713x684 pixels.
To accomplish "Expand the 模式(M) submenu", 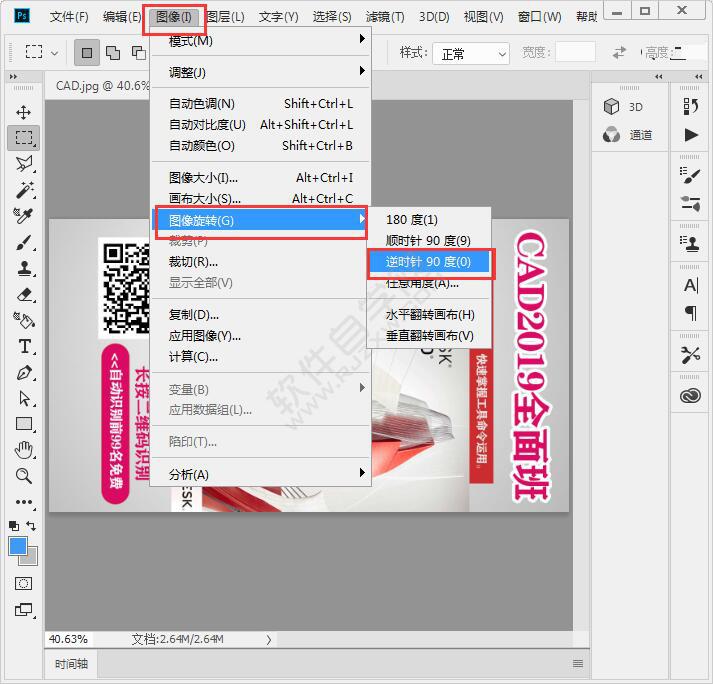I will click(261, 41).
